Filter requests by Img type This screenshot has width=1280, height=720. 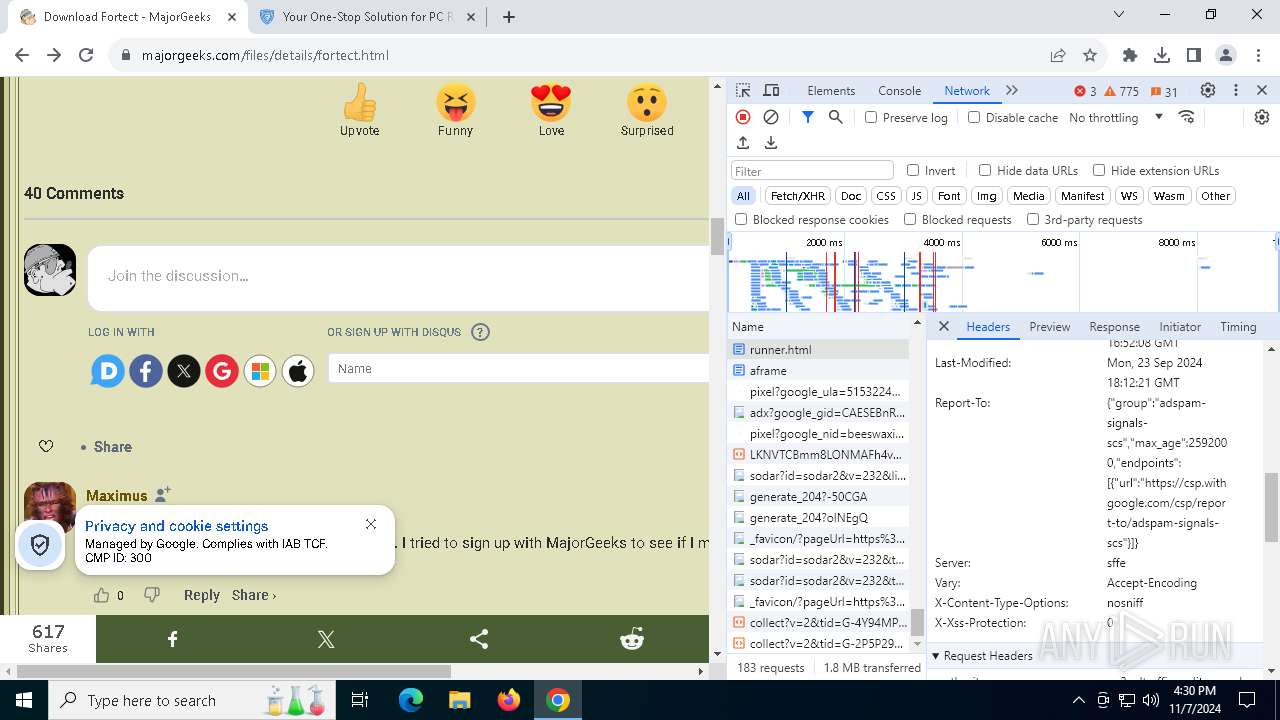click(986, 196)
